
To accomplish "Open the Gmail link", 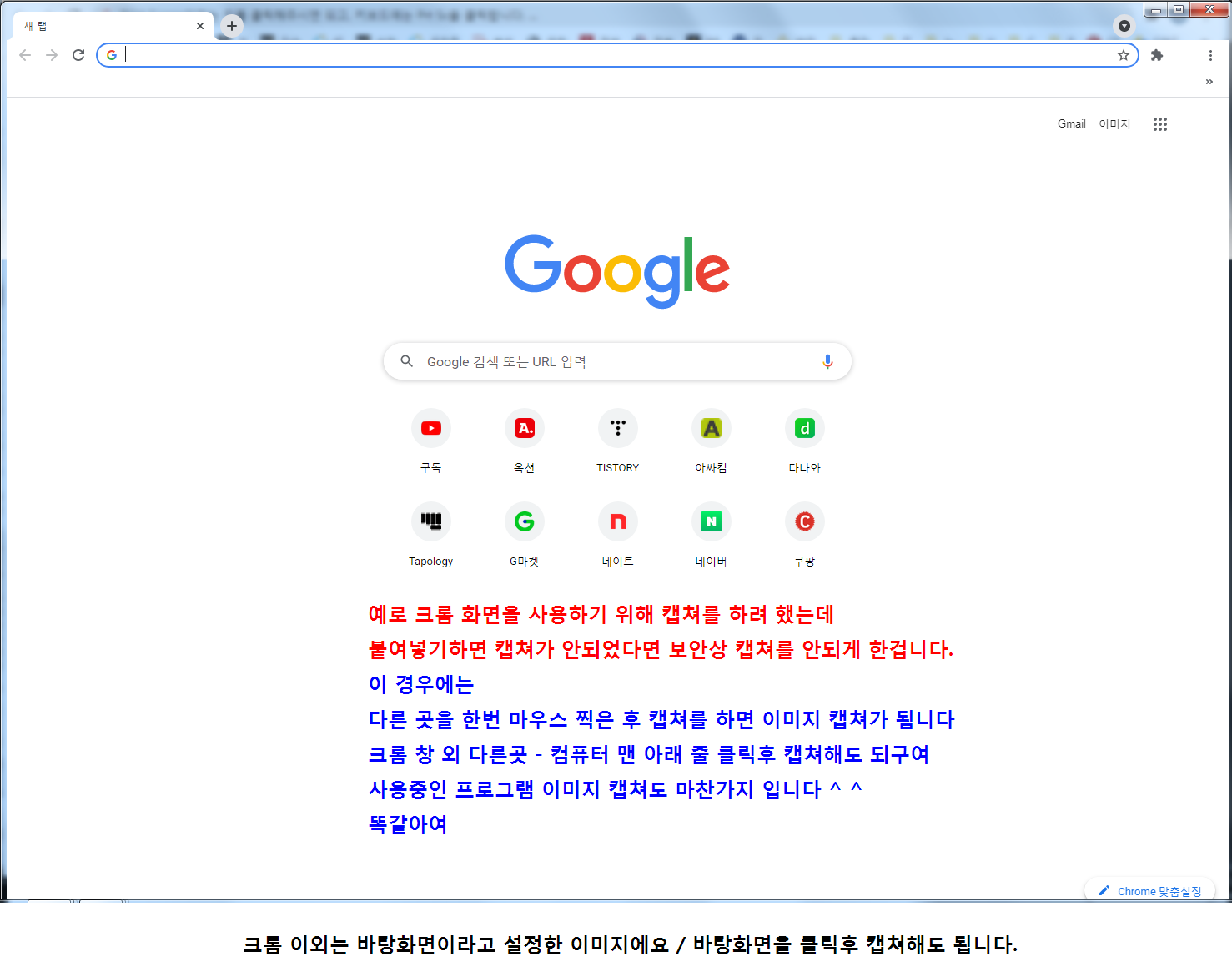I will [1071, 124].
